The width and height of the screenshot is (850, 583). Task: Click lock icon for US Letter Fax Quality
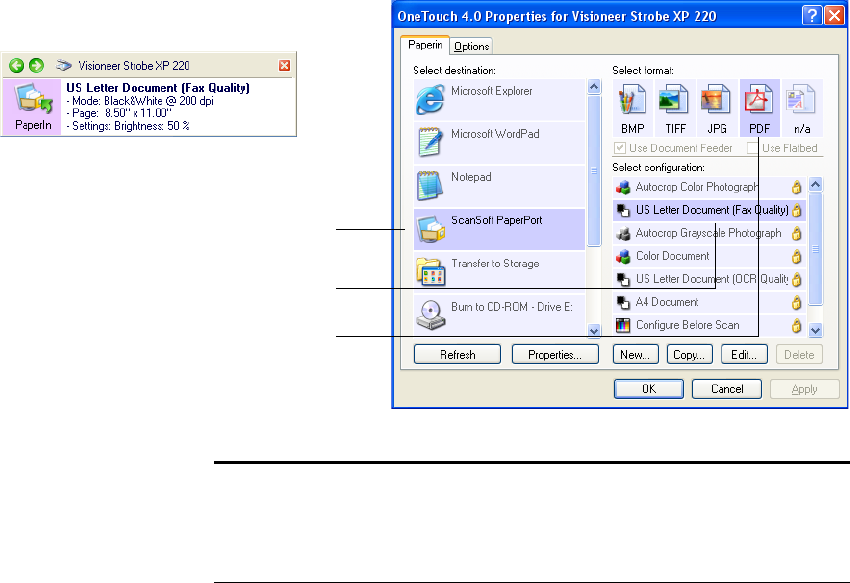[796, 210]
